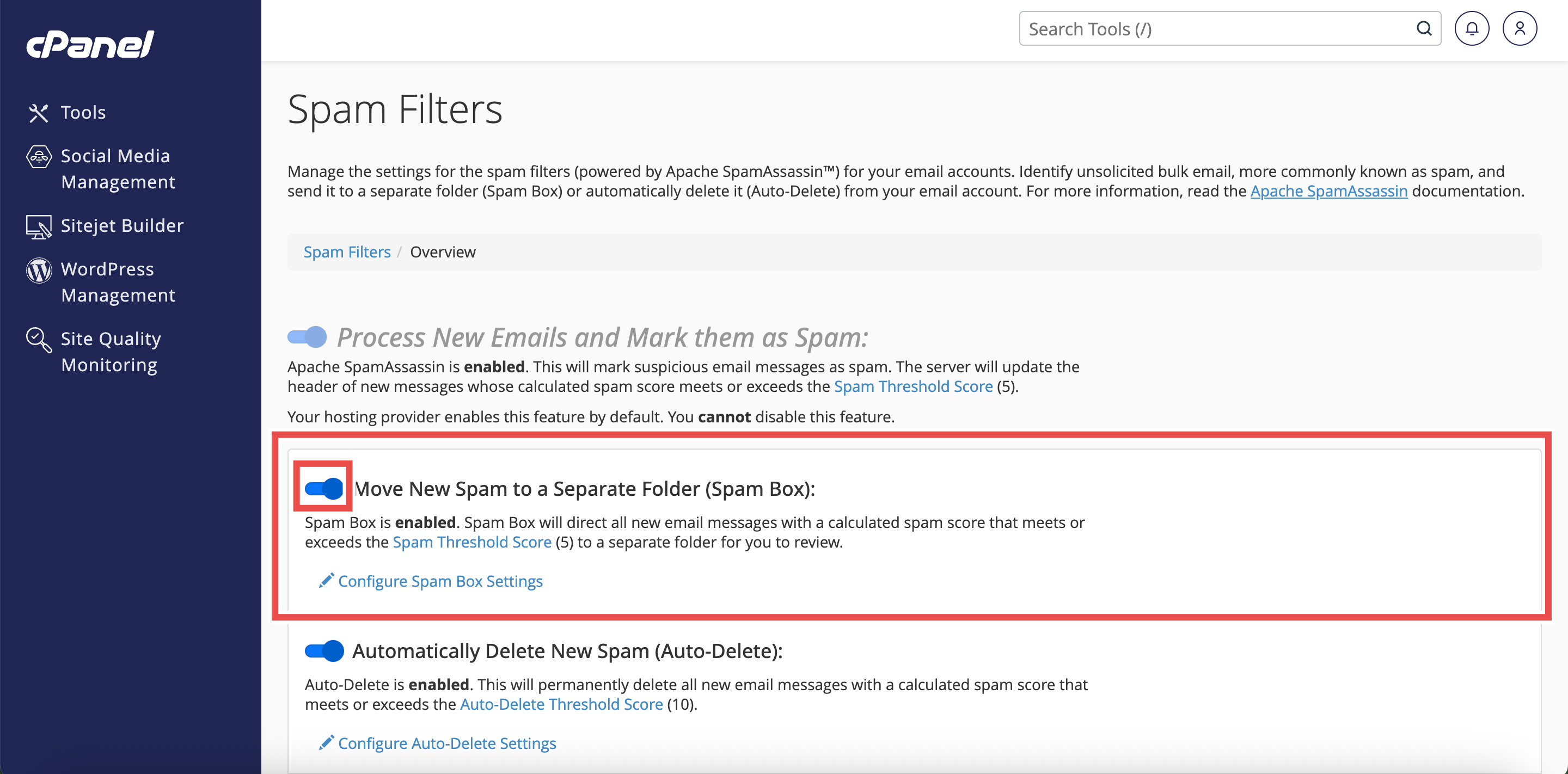The image size is (1568, 774).
Task: Click the WordPress logo icon
Action: click(x=39, y=270)
